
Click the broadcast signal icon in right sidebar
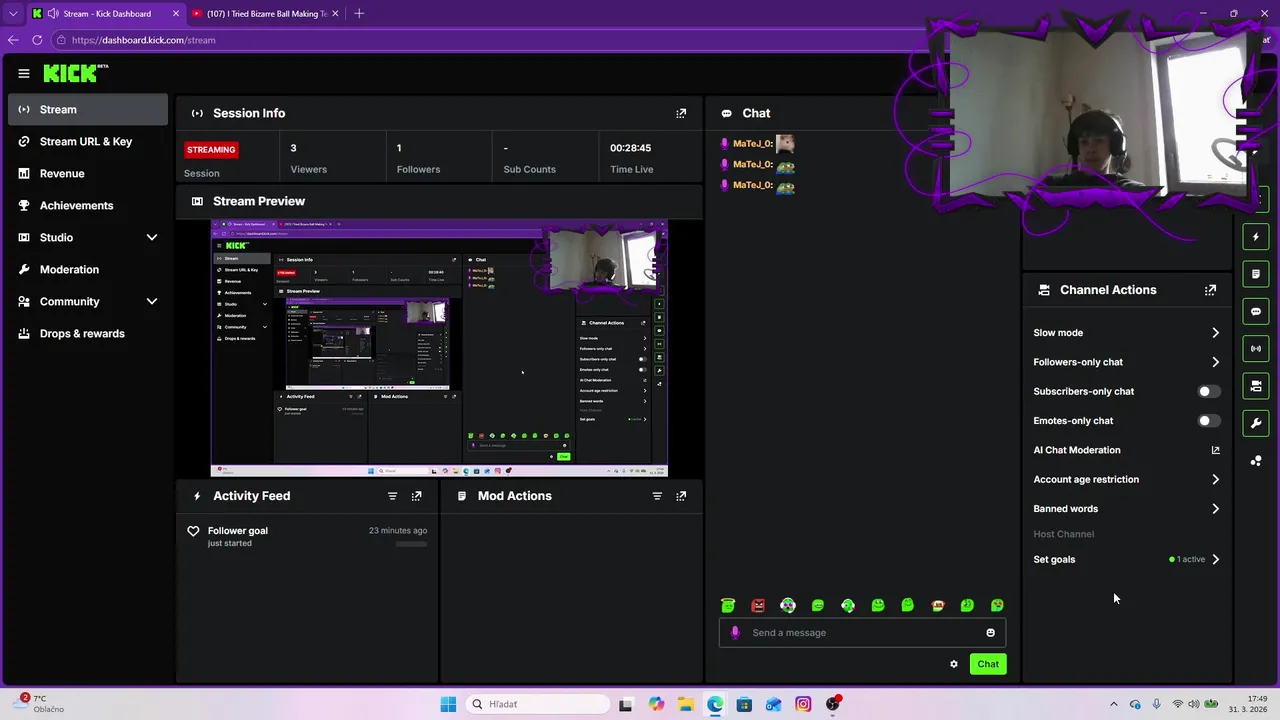coord(1256,348)
